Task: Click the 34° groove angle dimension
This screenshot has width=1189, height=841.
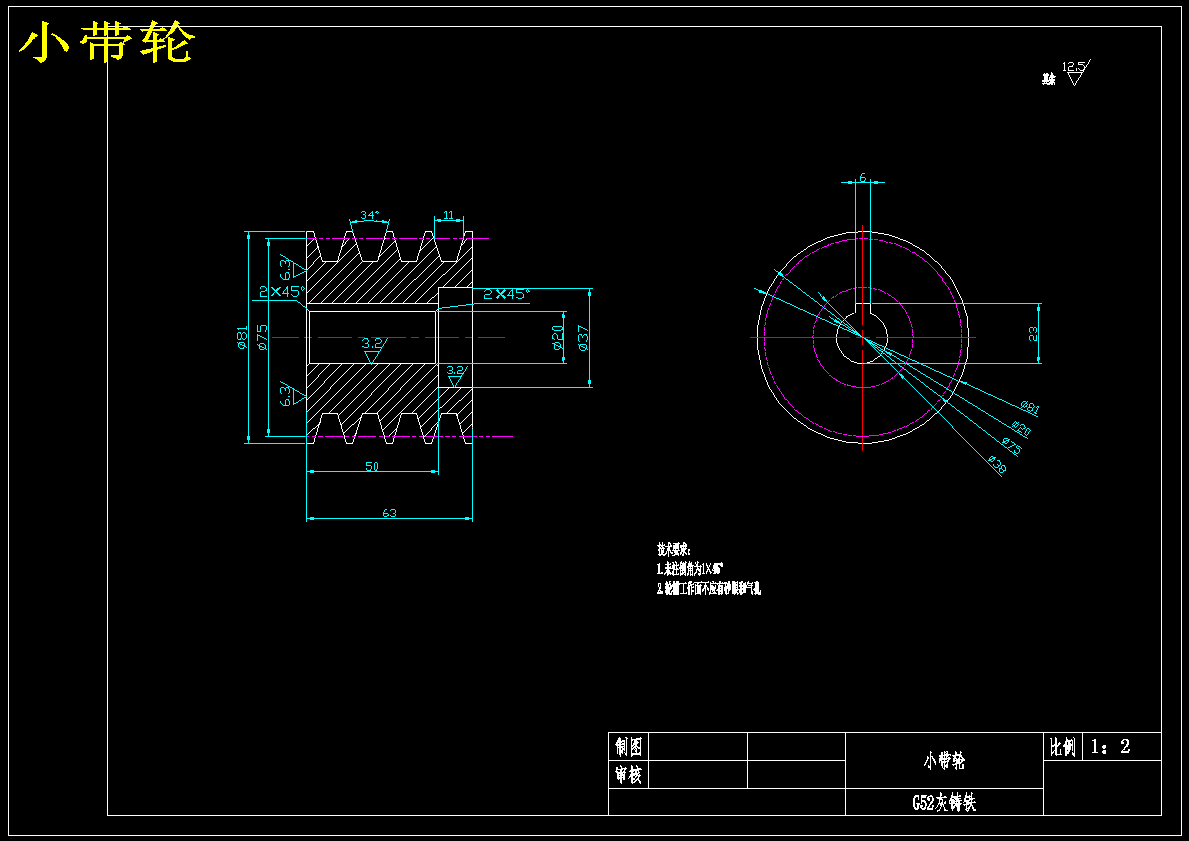Action: [x=369, y=215]
